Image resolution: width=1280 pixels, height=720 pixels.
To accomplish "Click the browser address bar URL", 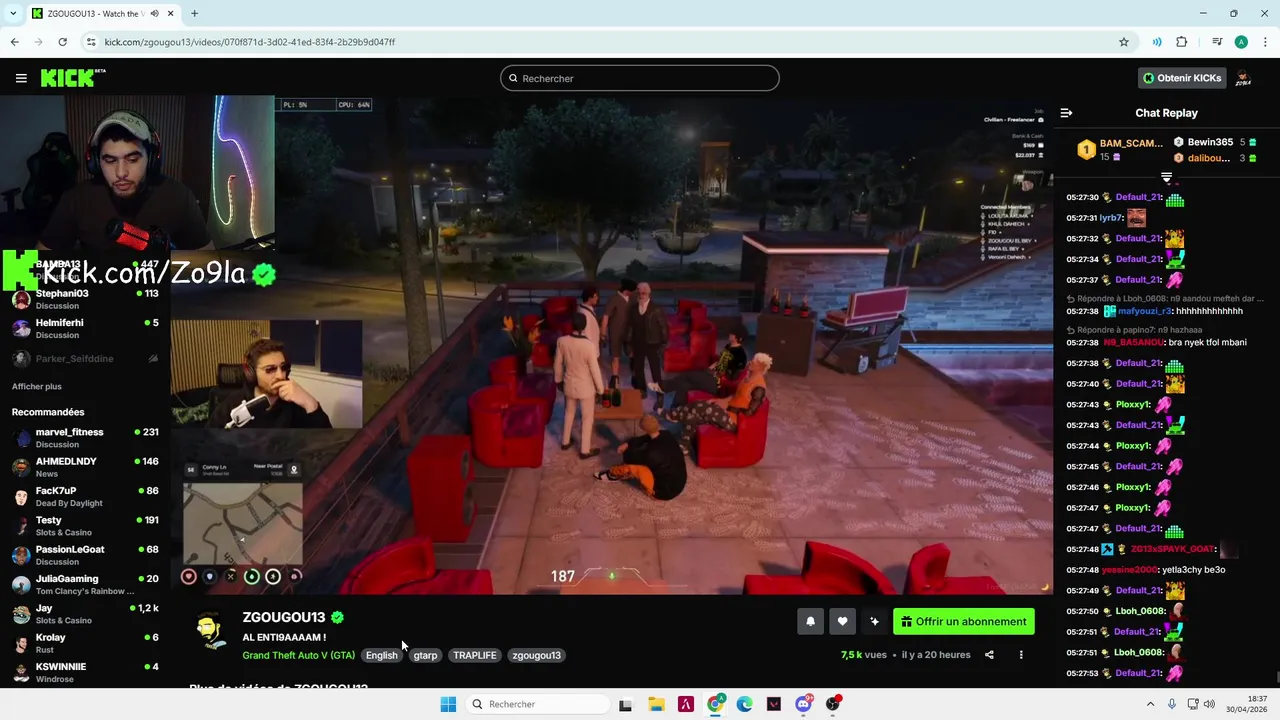I will click(x=250, y=42).
